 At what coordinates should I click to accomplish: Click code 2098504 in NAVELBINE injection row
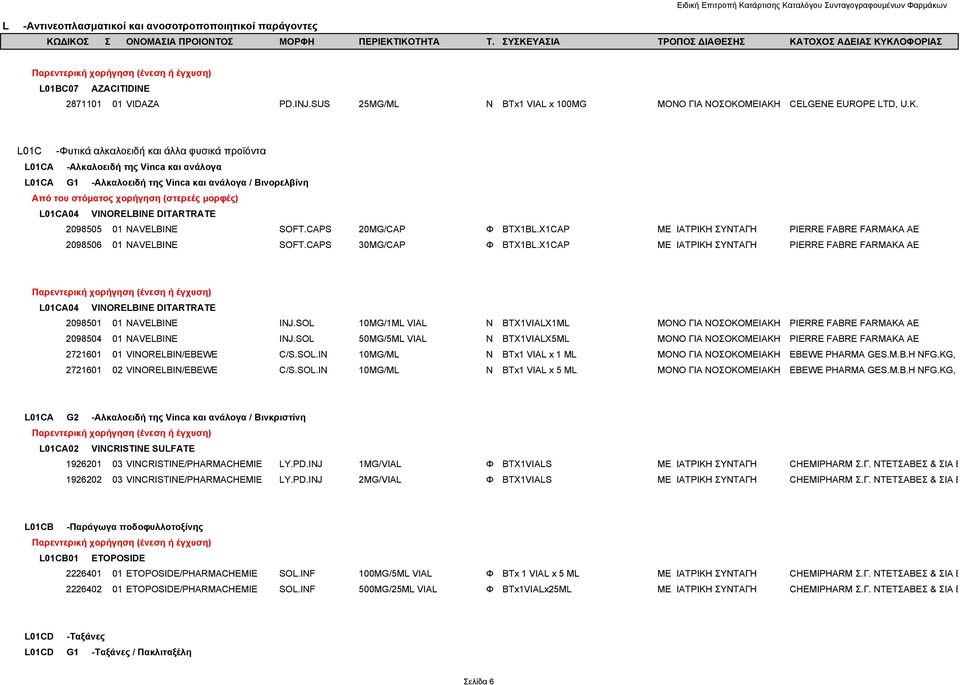[x=83, y=339]
